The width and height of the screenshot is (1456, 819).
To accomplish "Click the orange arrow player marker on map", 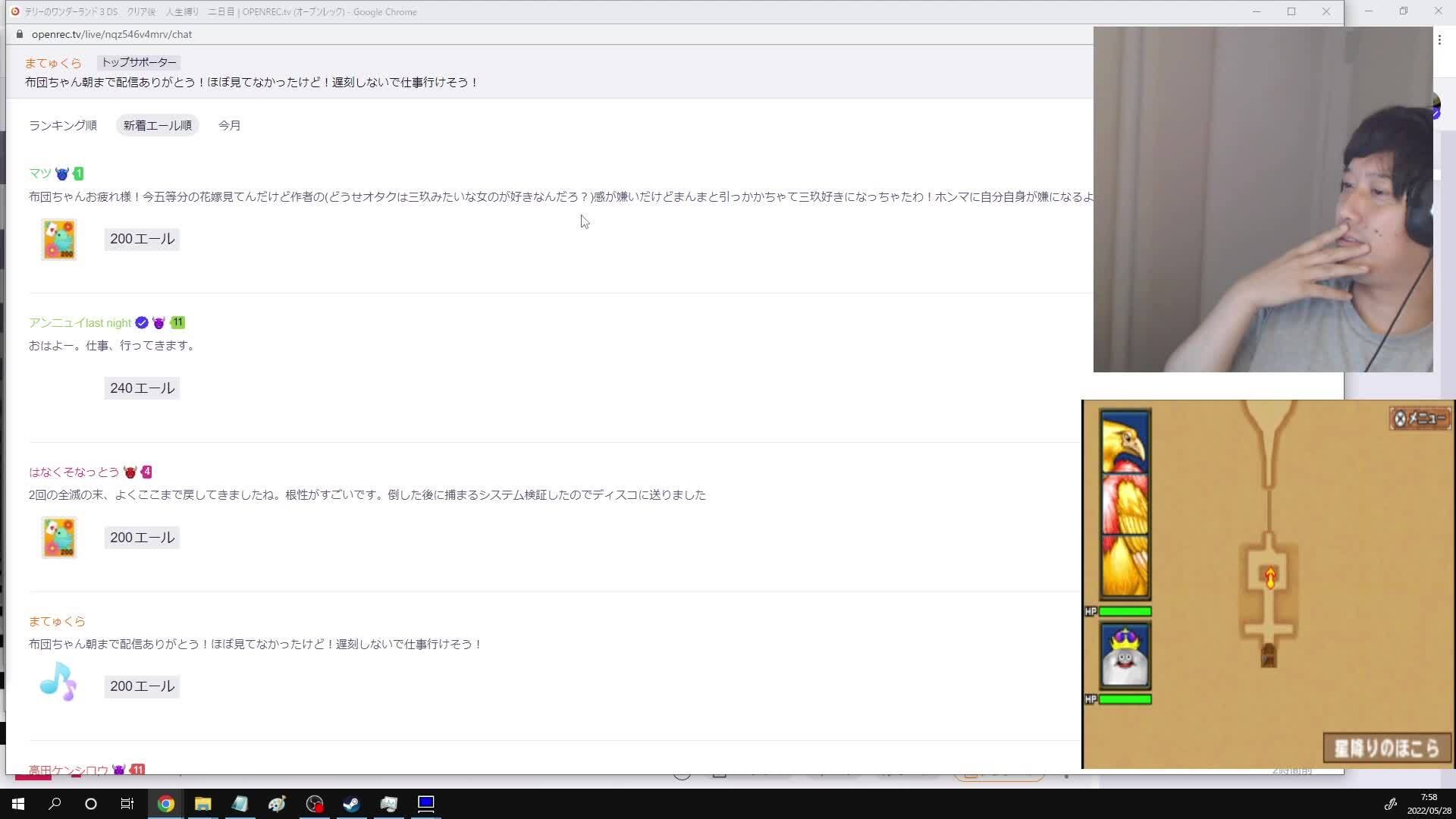I will tap(1270, 577).
